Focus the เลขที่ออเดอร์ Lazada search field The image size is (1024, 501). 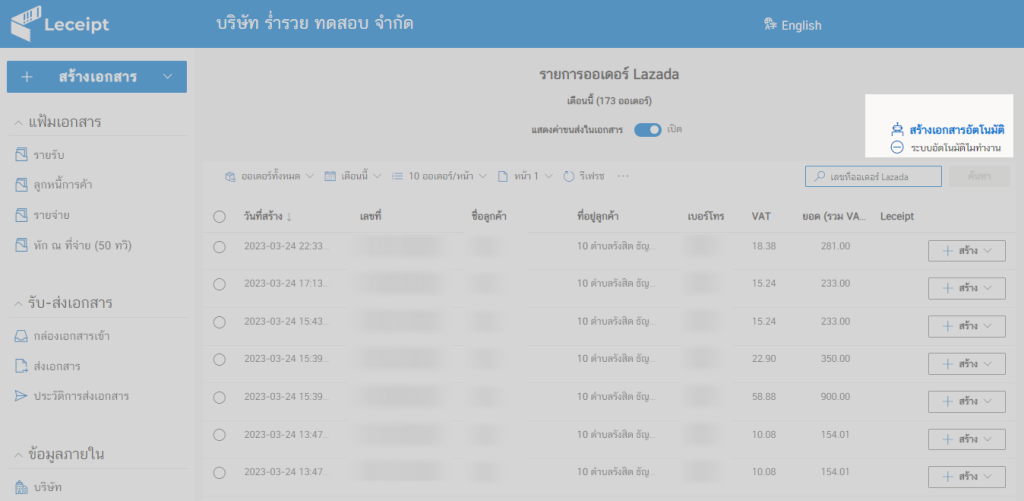point(873,176)
